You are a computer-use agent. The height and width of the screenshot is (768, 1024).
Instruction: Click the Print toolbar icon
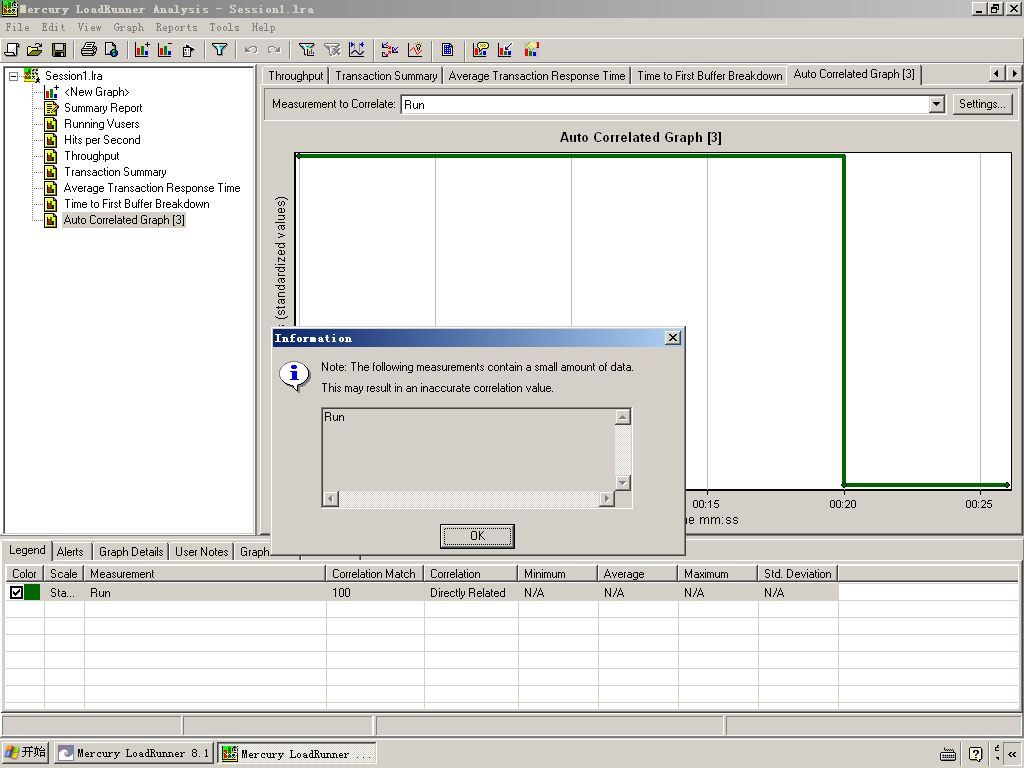coord(89,50)
